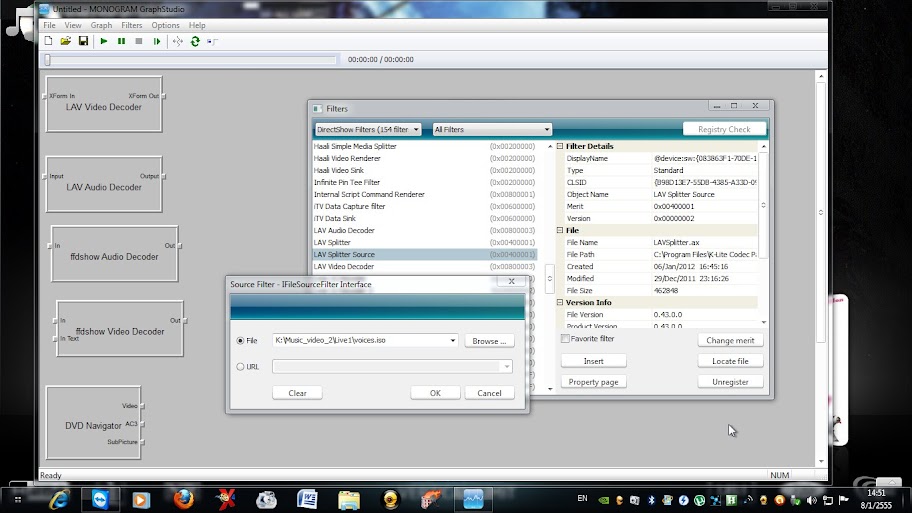The width and height of the screenshot is (912, 513).
Task: Click the frame step toolbar icon
Action: (x=156, y=41)
